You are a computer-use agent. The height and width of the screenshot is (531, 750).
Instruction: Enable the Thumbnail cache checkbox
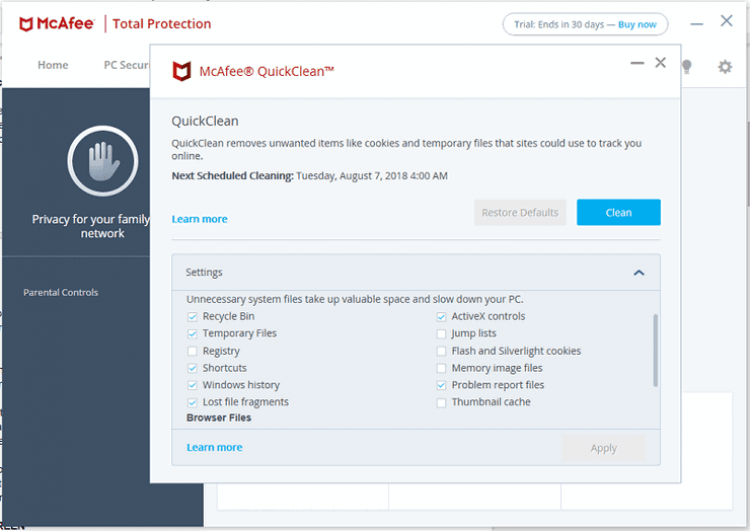442,402
